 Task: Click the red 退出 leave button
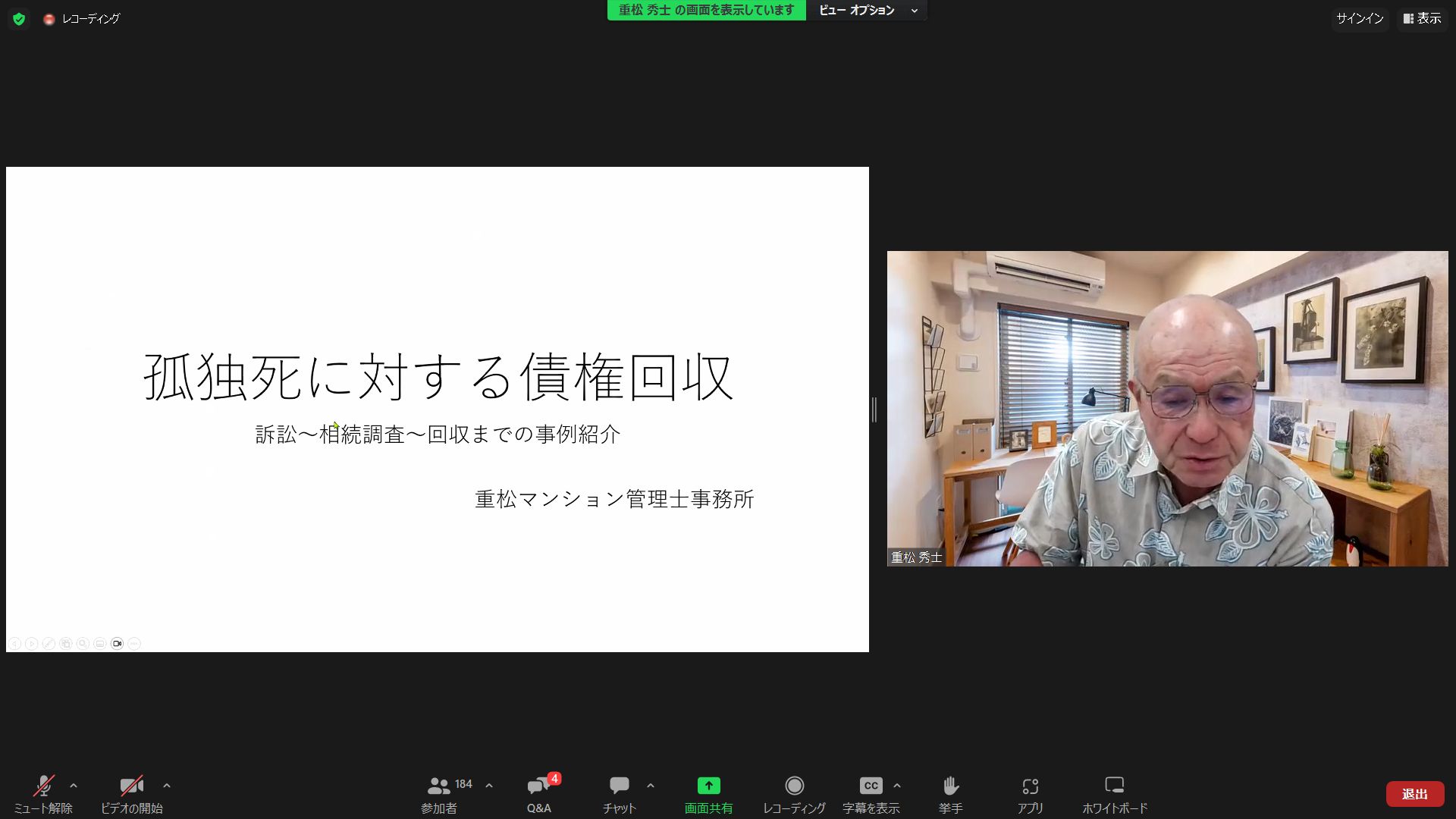[1414, 794]
